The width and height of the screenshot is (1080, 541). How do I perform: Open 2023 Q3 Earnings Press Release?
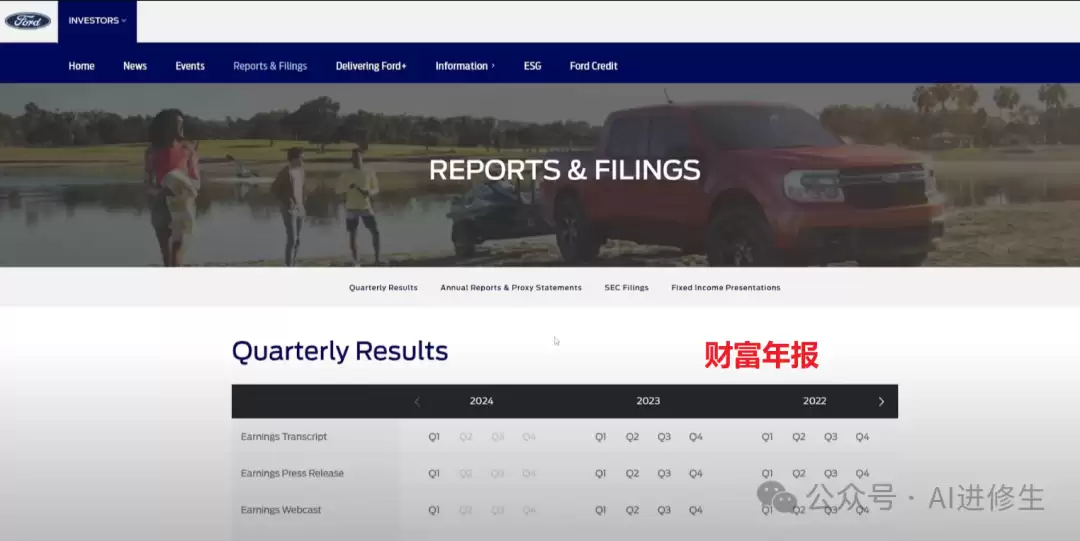pyautogui.click(x=664, y=473)
